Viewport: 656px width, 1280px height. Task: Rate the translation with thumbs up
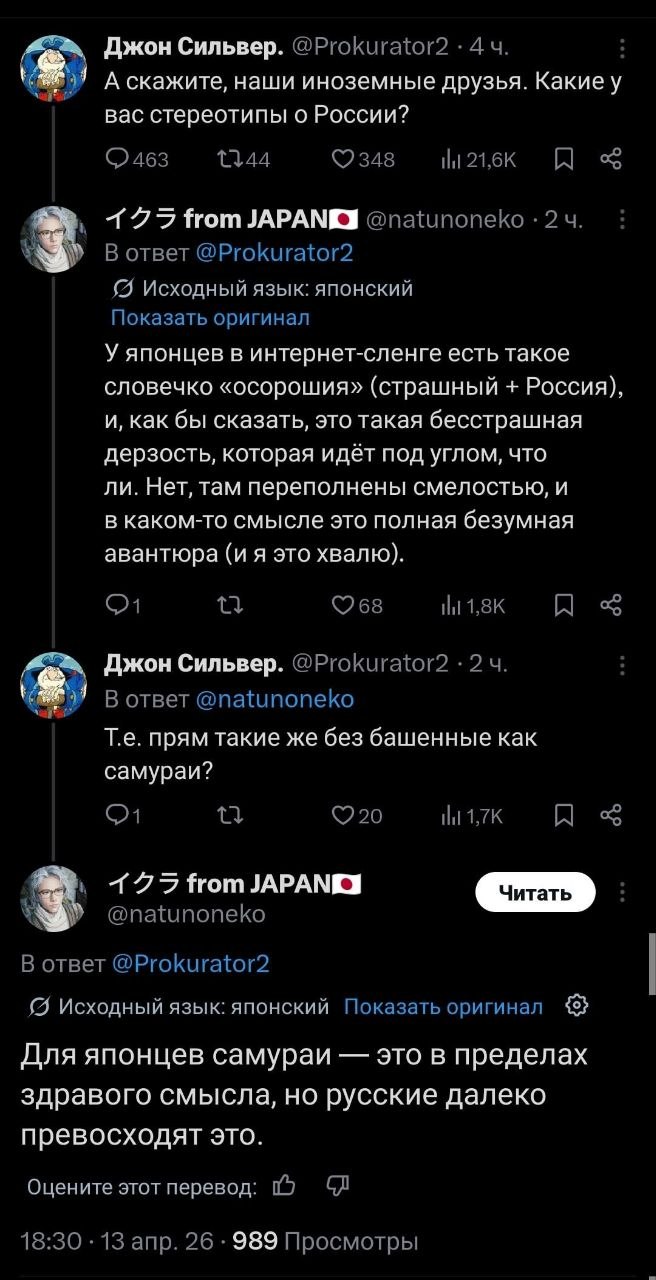tap(284, 1186)
